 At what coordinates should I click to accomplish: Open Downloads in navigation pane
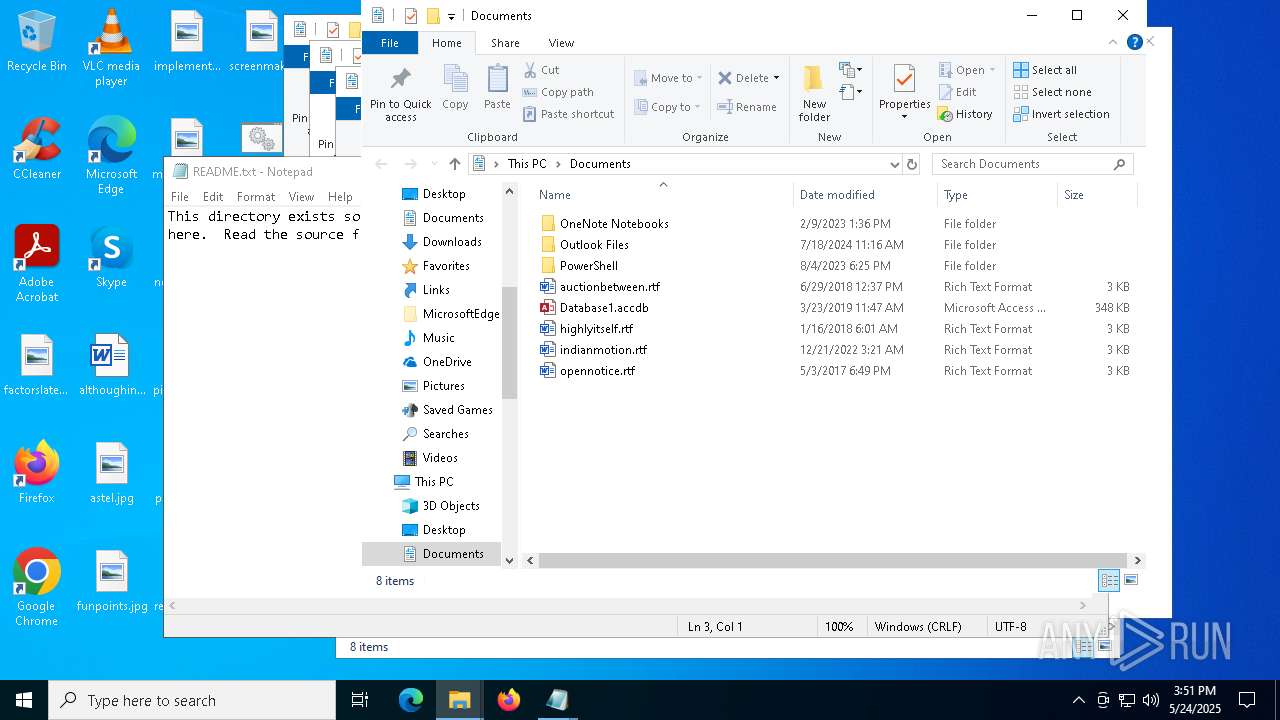pyautogui.click(x=451, y=242)
